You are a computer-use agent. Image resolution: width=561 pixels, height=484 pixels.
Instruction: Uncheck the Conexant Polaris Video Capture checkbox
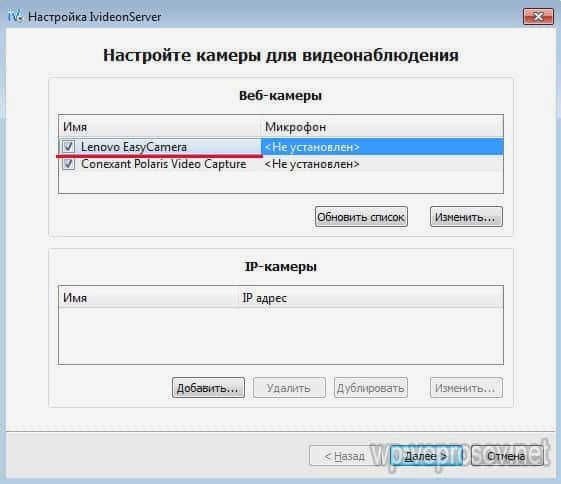pyautogui.click(x=68, y=164)
